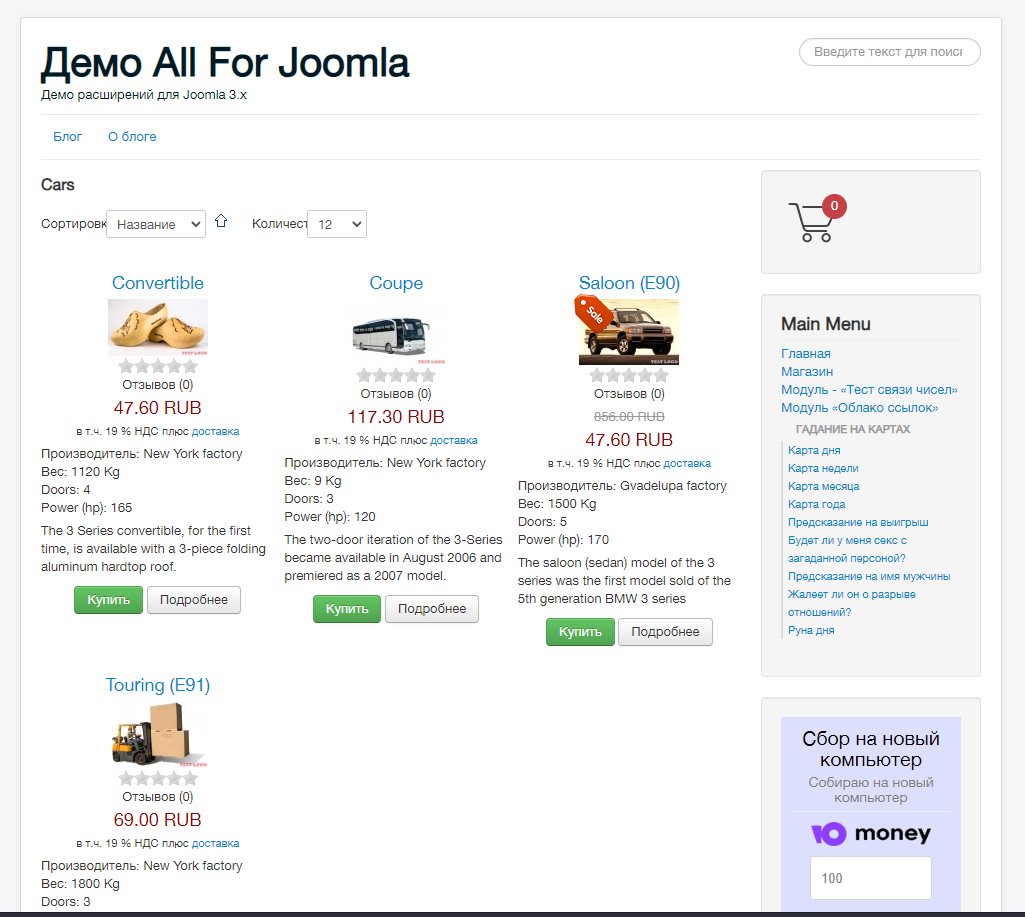
Task: Click the Convertible clogs thumbnail
Action: tap(158, 327)
